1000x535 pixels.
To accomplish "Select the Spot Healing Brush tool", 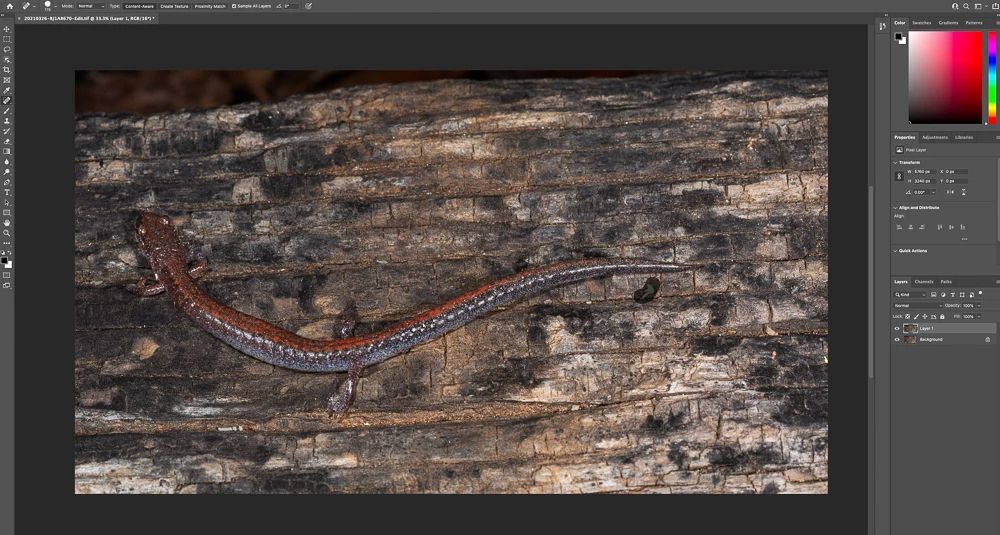I will click(x=7, y=101).
